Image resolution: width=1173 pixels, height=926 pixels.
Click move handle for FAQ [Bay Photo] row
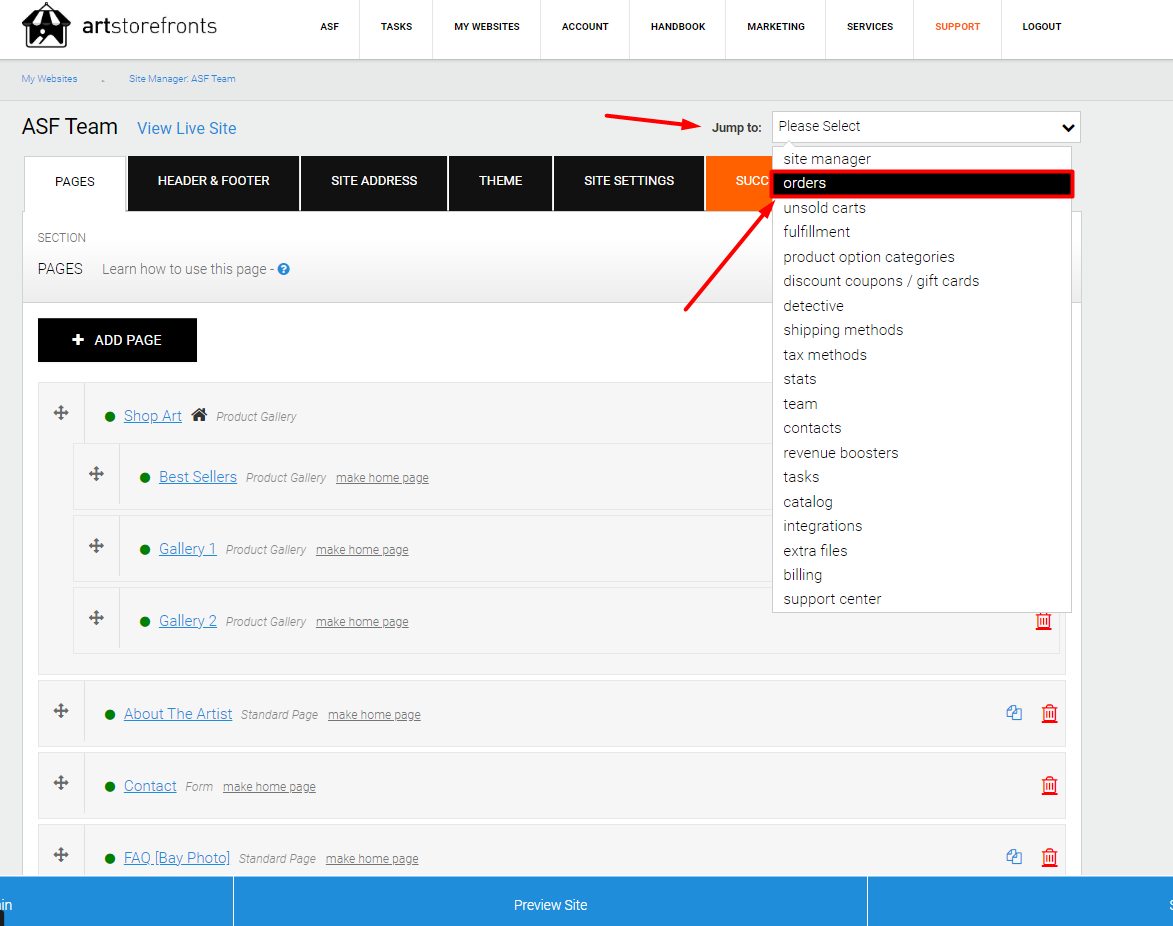point(61,854)
